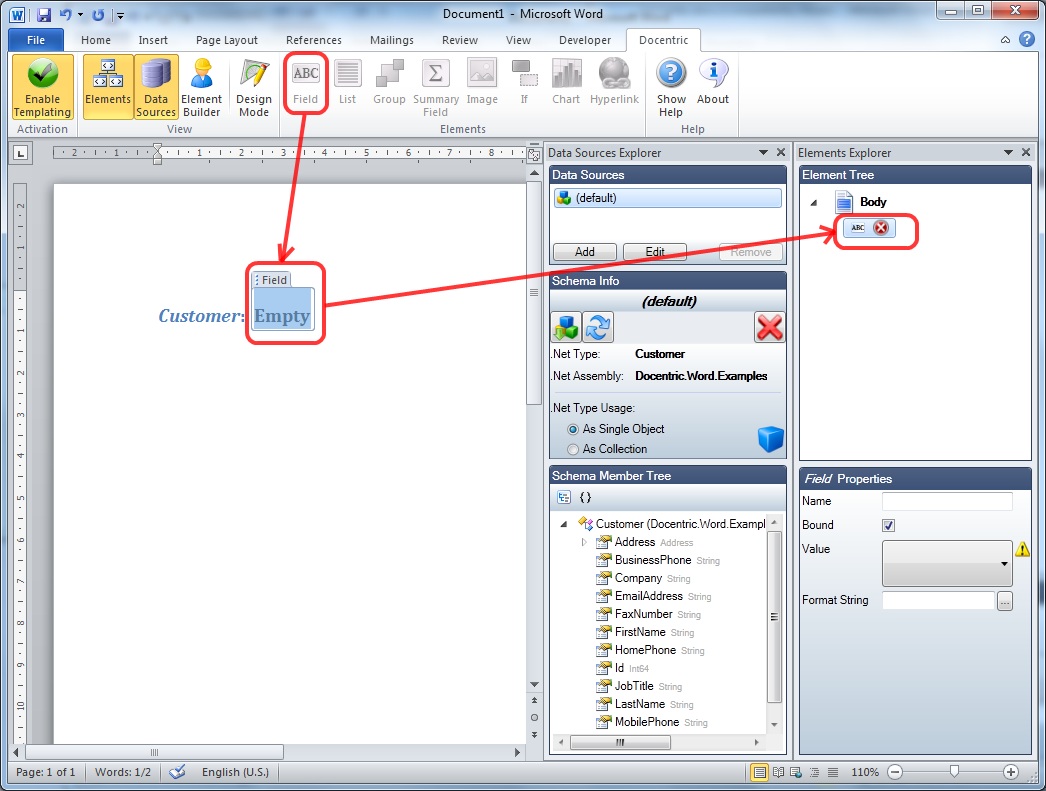
Task: Expand the Address member node
Action: click(584, 542)
